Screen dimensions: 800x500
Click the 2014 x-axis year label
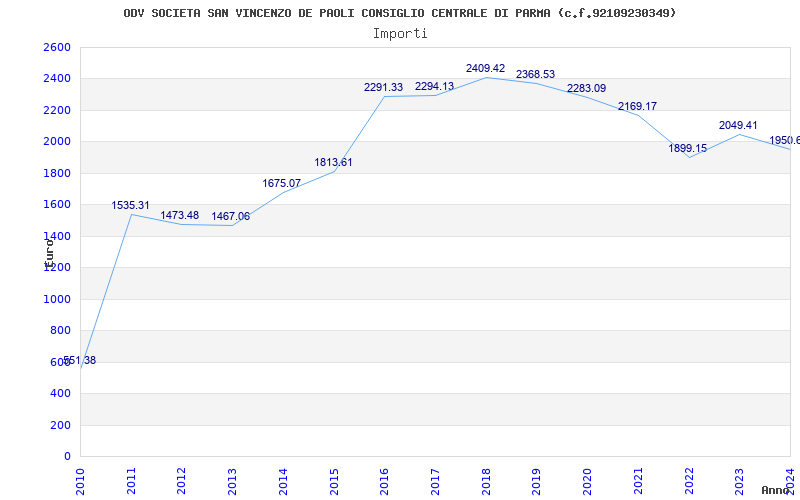pos(283,481)
